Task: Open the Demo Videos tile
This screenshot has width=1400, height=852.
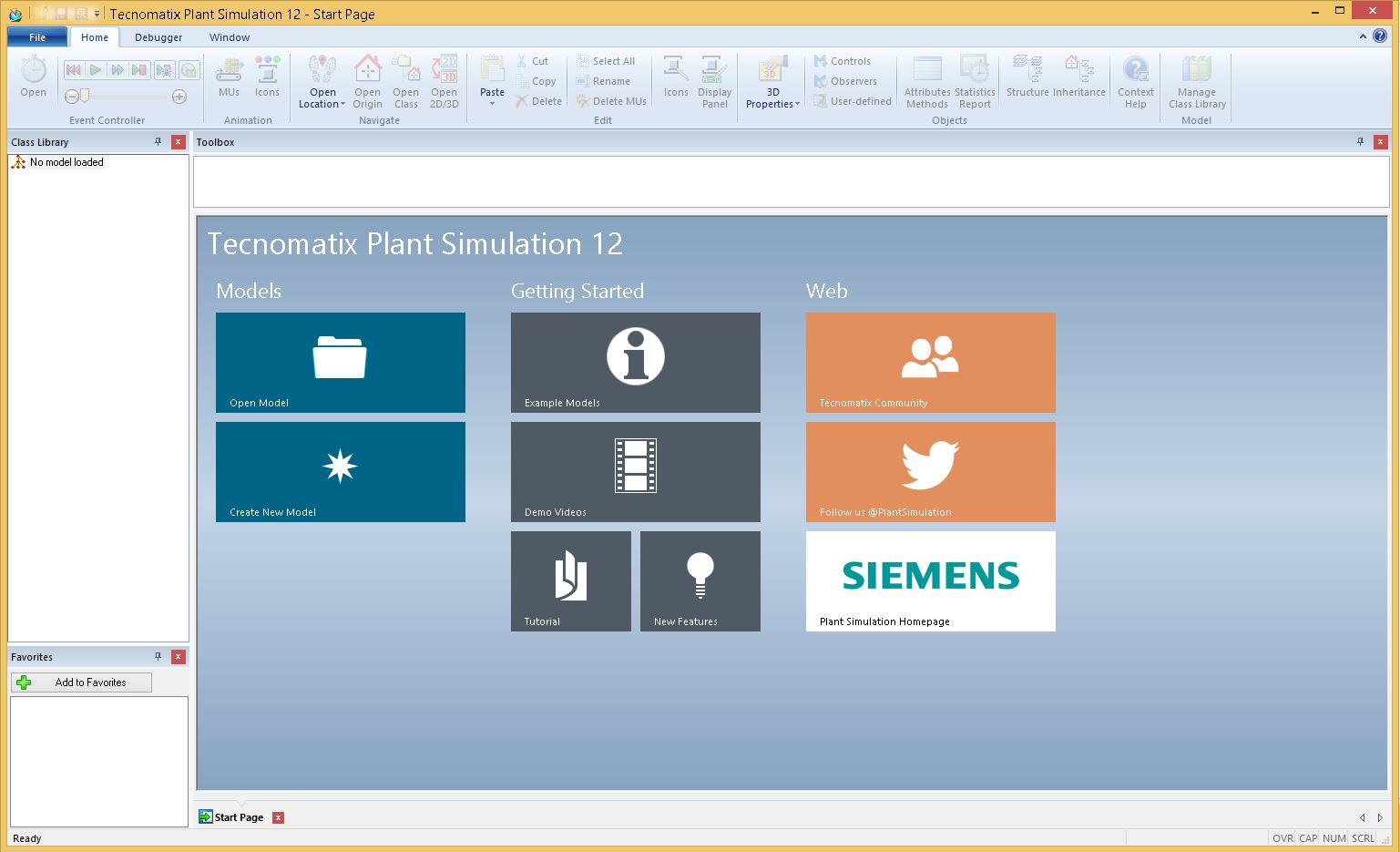Action: click(636, 472)
